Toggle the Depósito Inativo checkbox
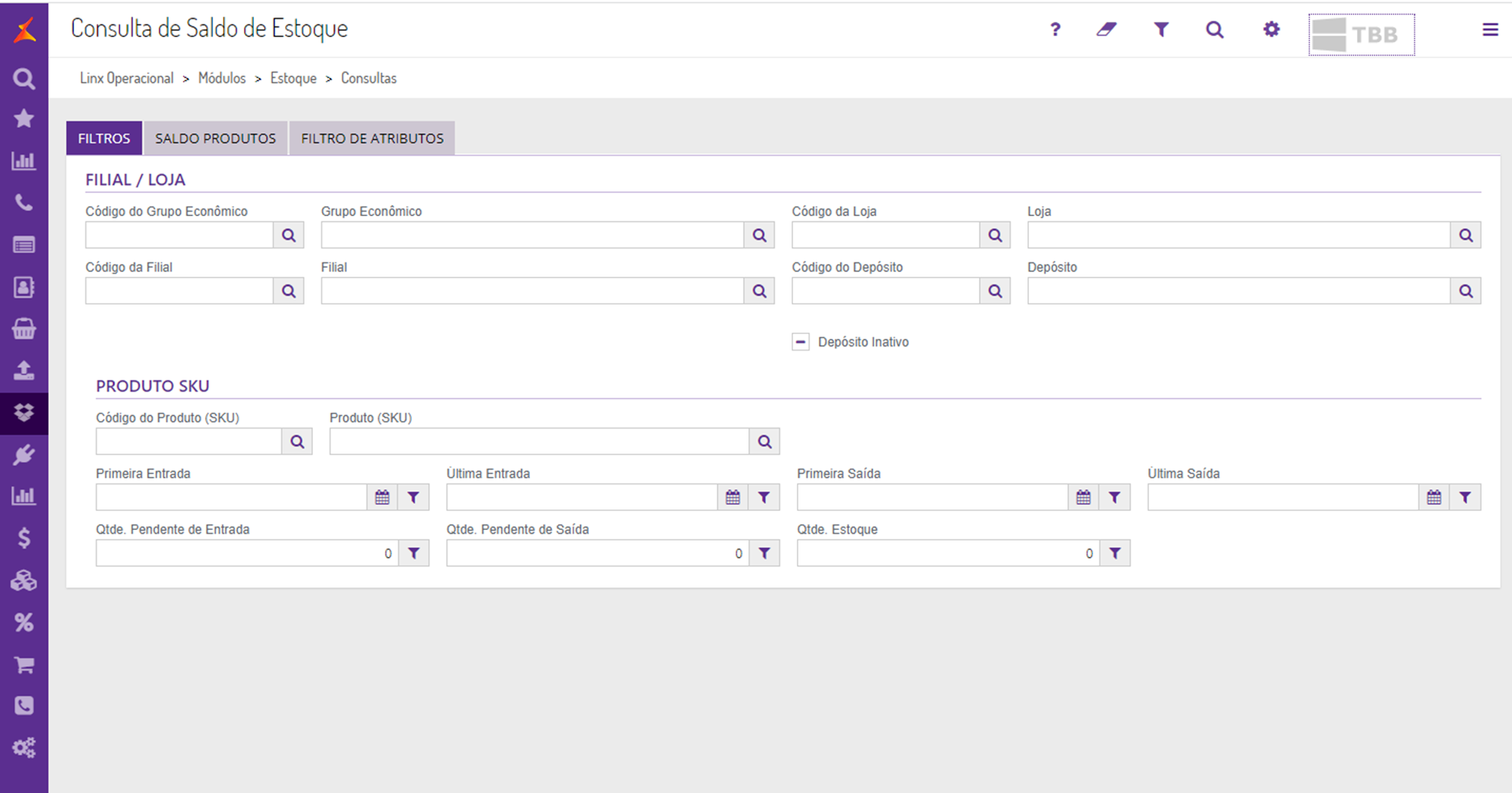 click(801, 342)
